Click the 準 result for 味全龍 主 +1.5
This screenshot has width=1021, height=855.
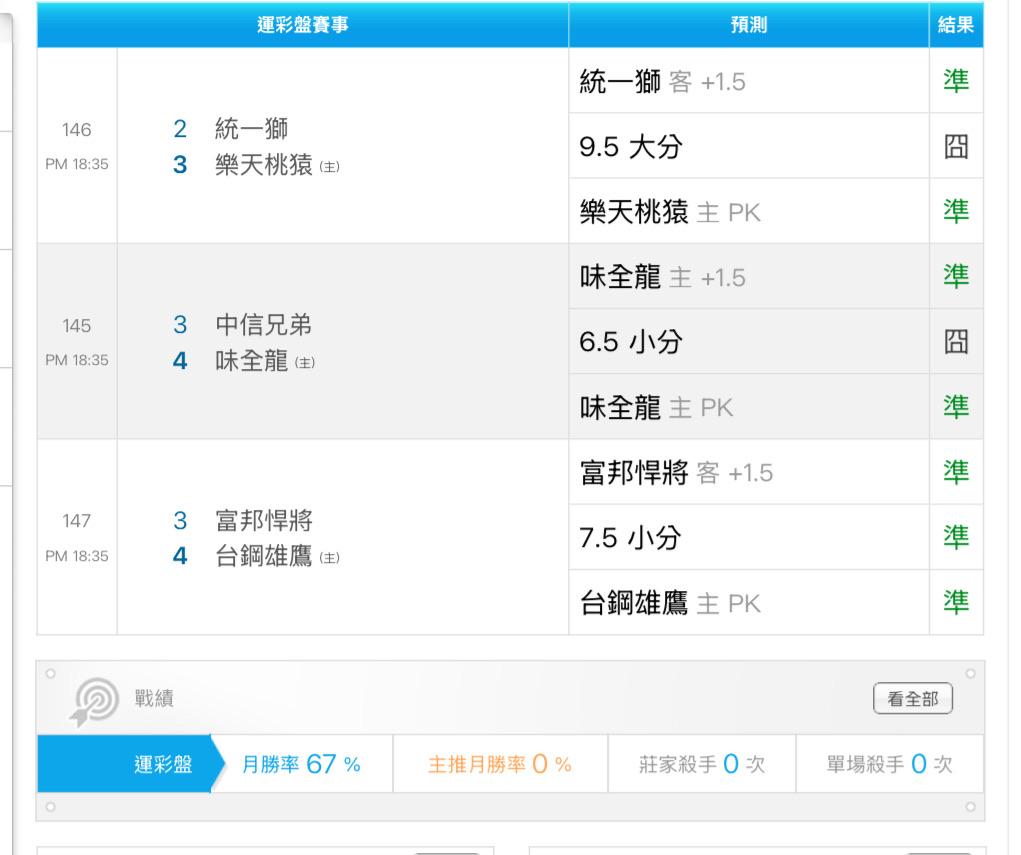956,277
